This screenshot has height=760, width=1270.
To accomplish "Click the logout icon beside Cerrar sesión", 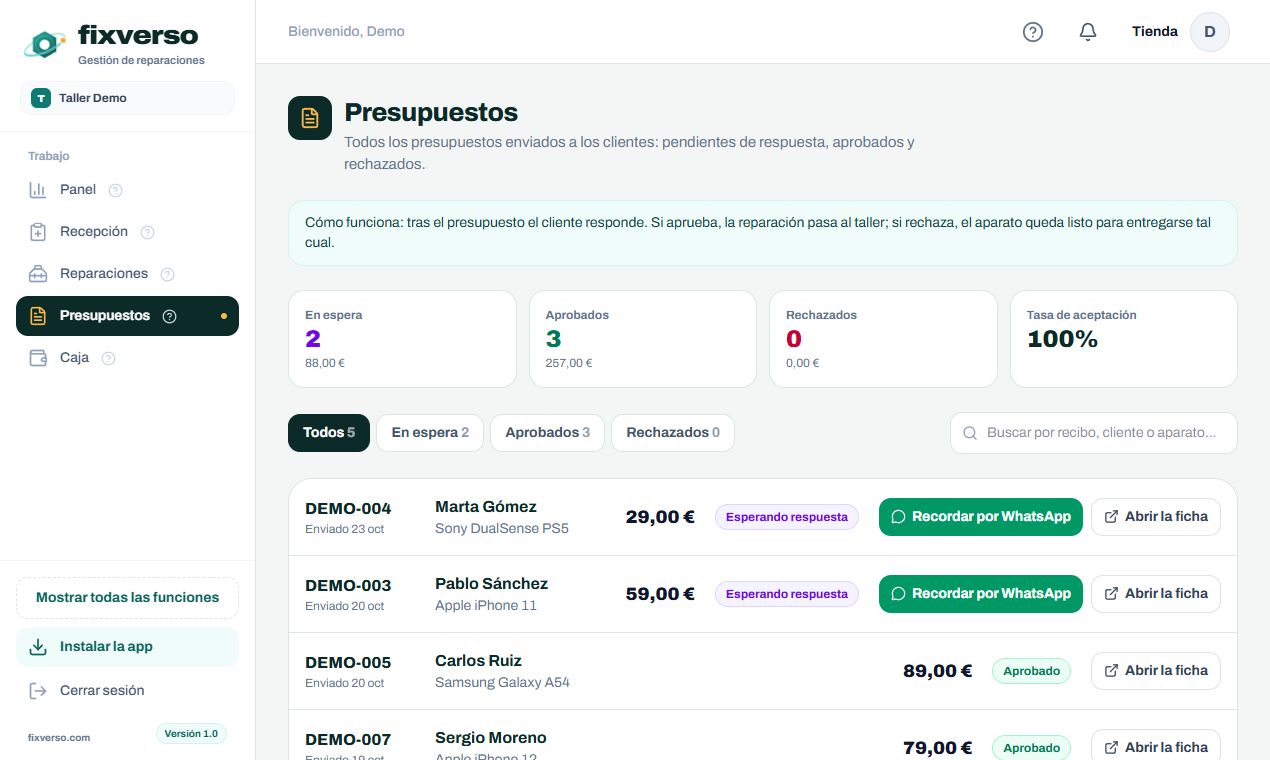I will tap(38, 691).
